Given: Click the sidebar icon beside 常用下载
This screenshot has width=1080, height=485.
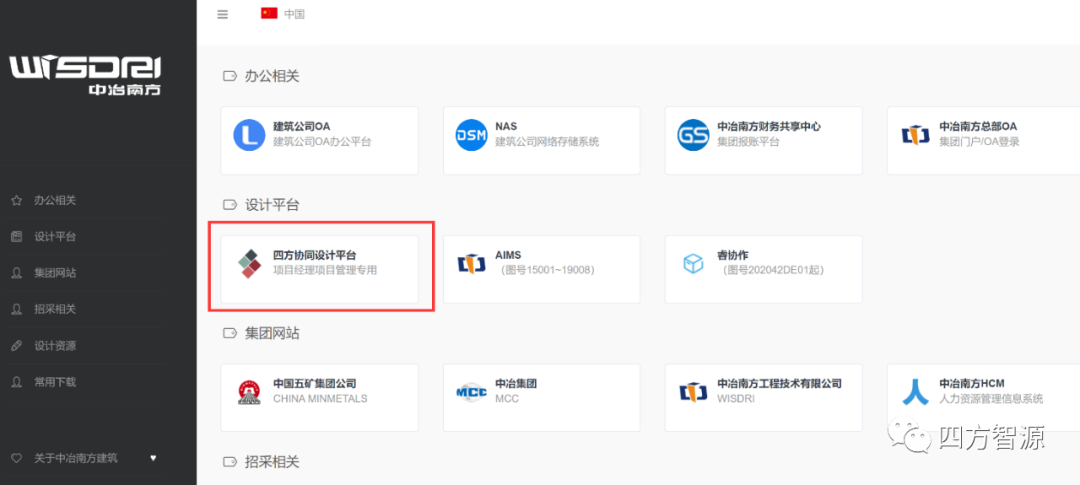Looking at the screenshot, I should tap(17, 382).
